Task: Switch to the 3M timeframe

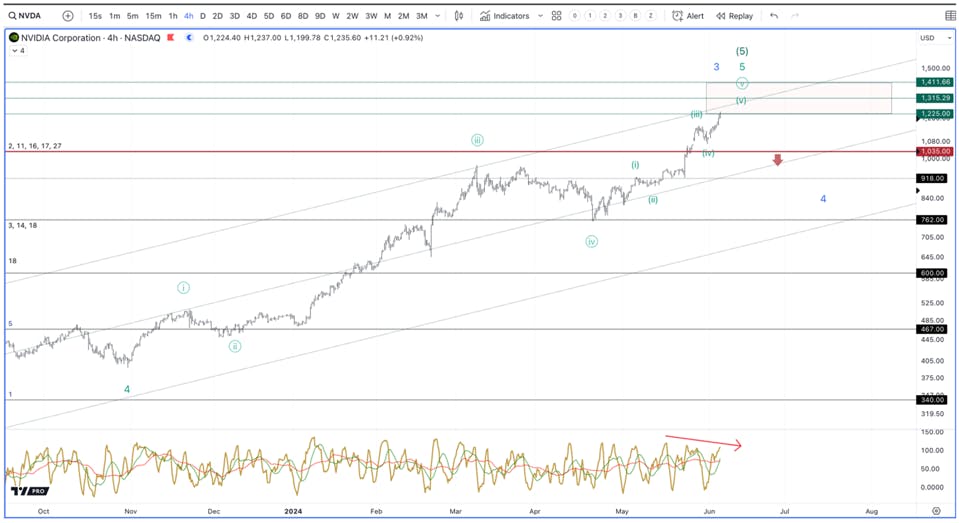Action: [x=422, y=16]
